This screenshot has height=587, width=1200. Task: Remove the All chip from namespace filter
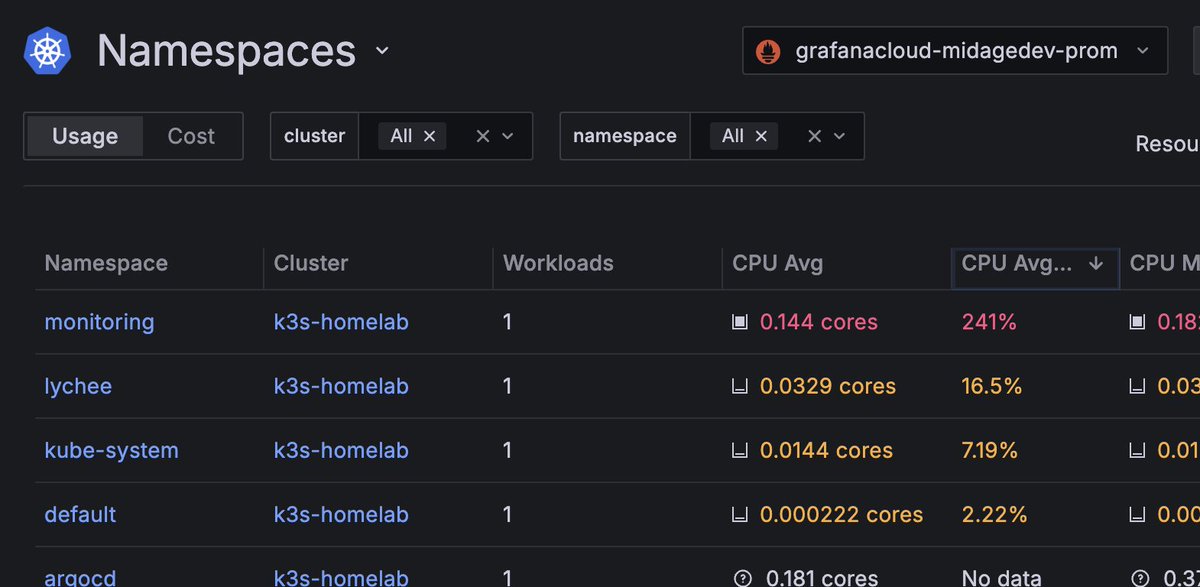tap(761, 136)
